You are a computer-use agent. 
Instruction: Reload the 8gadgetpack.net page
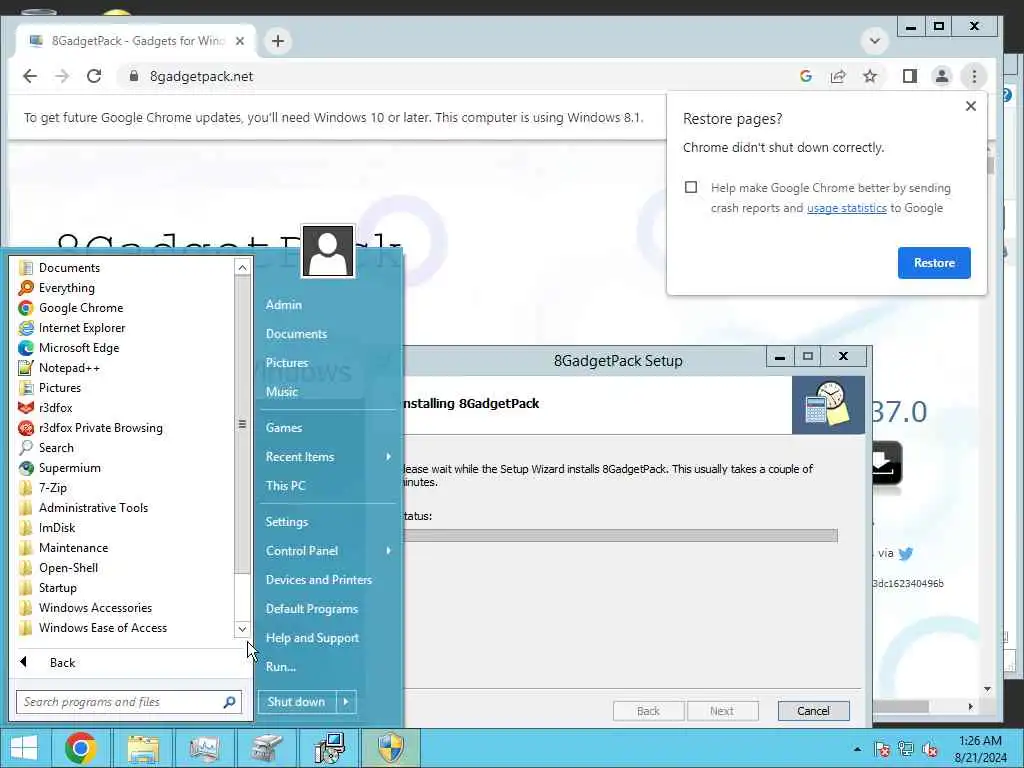(x=94, y=76)
